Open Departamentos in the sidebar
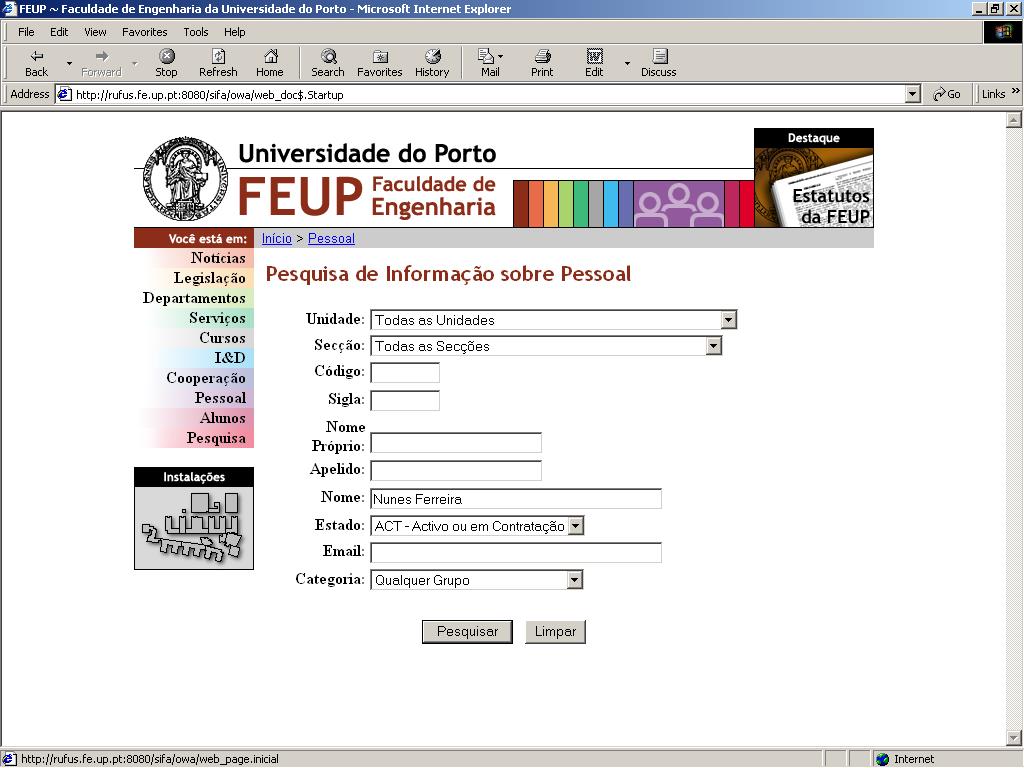The height and width of the screenshot is (768, 1024). coord(194,298)
